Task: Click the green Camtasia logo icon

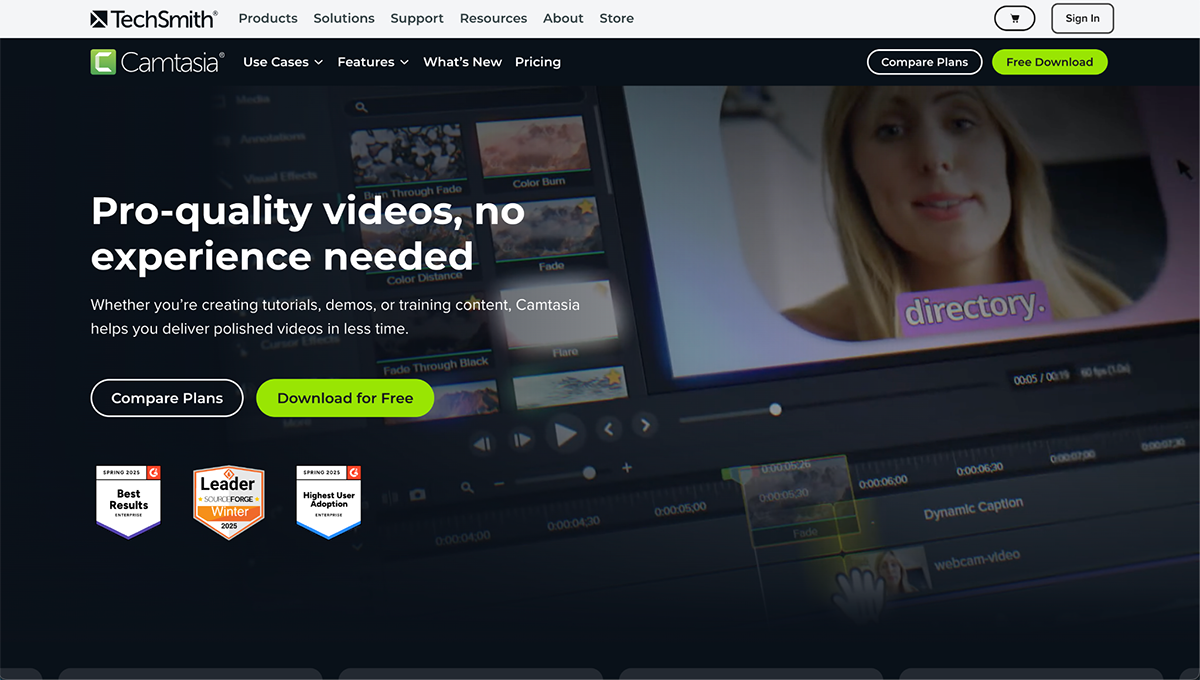Action: pyautogui.click(x=103, y=62)
